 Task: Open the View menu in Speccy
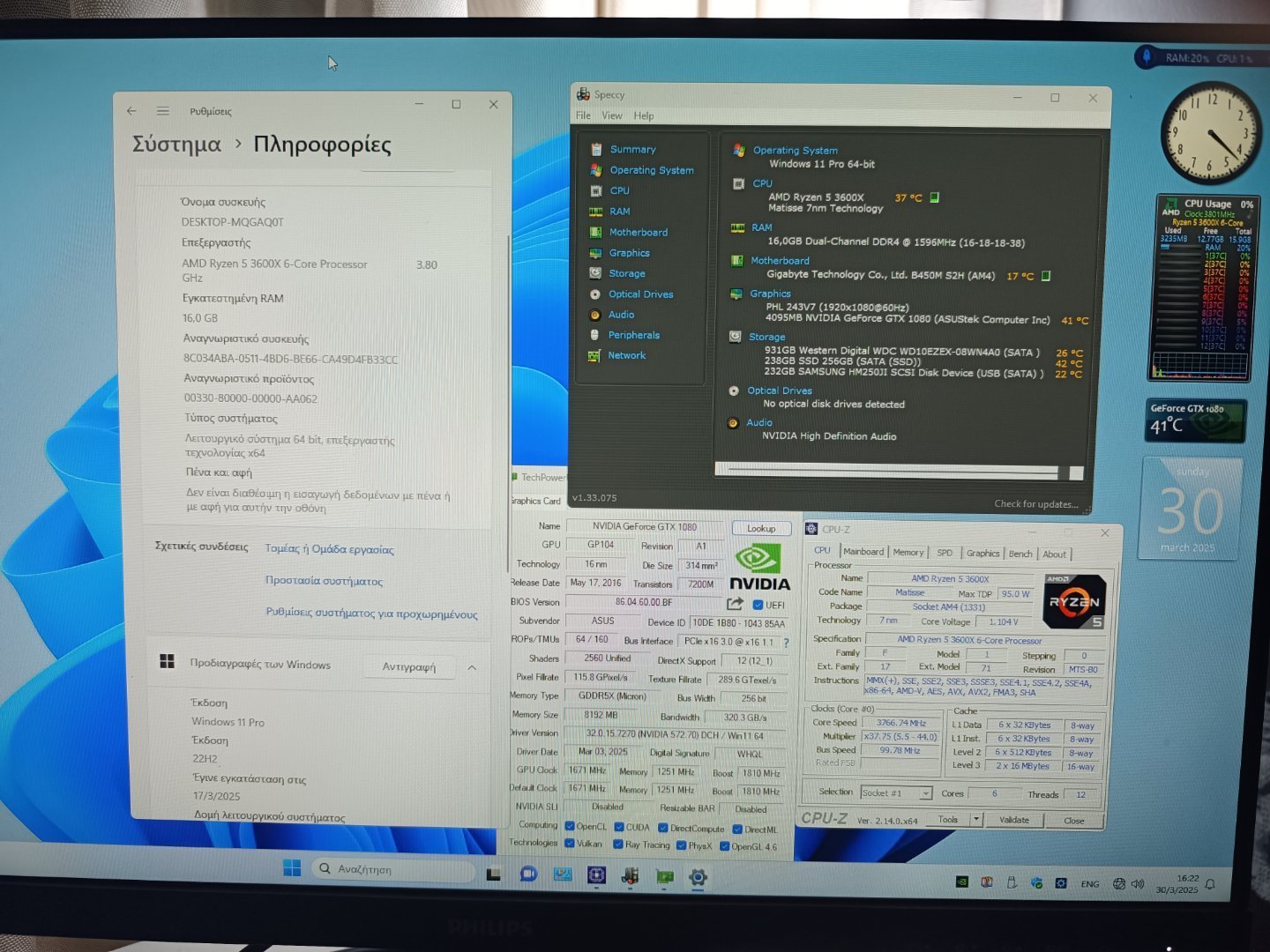(x=612, y=115)
